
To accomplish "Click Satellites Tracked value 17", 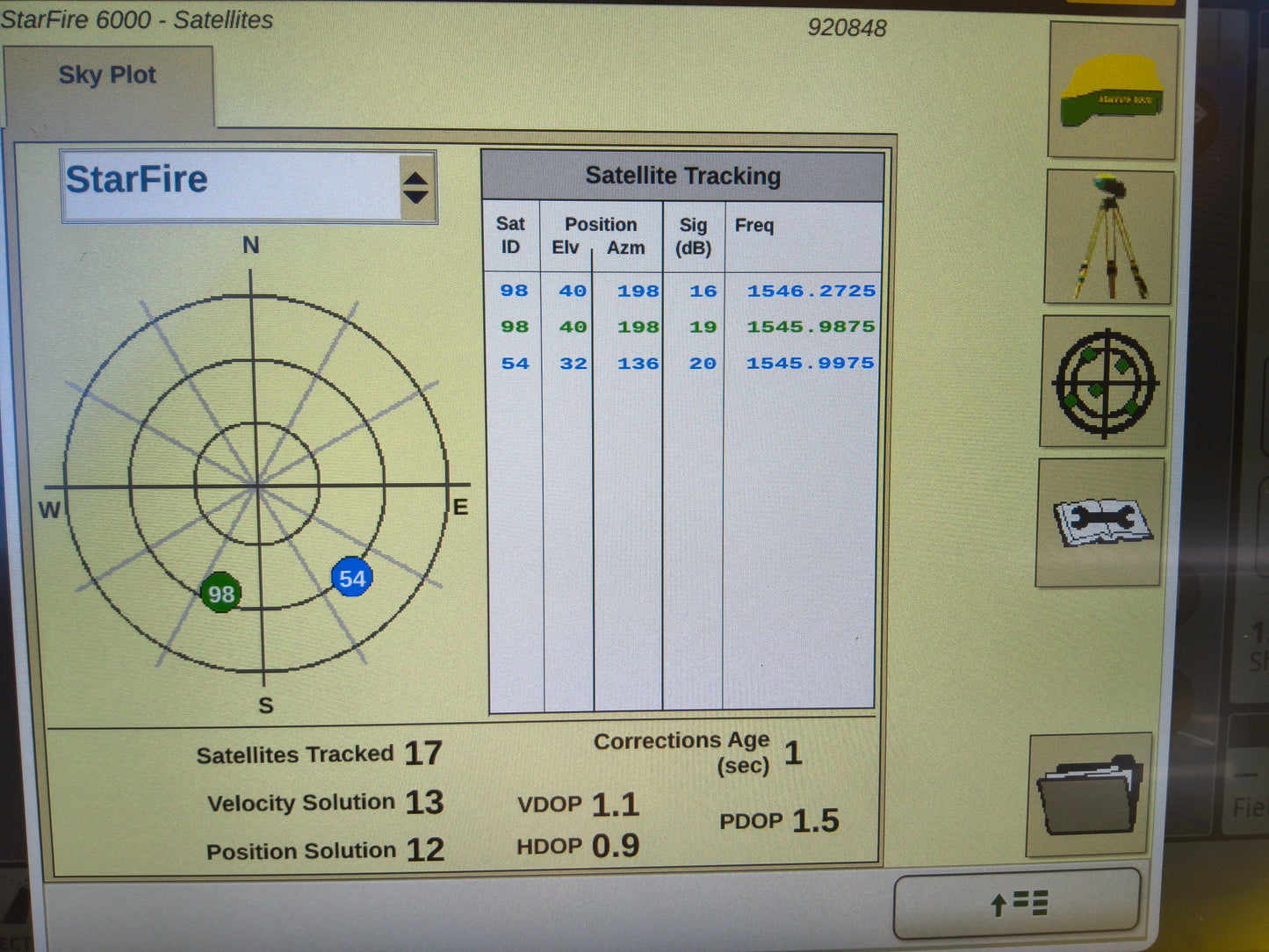I will (423, 754).
